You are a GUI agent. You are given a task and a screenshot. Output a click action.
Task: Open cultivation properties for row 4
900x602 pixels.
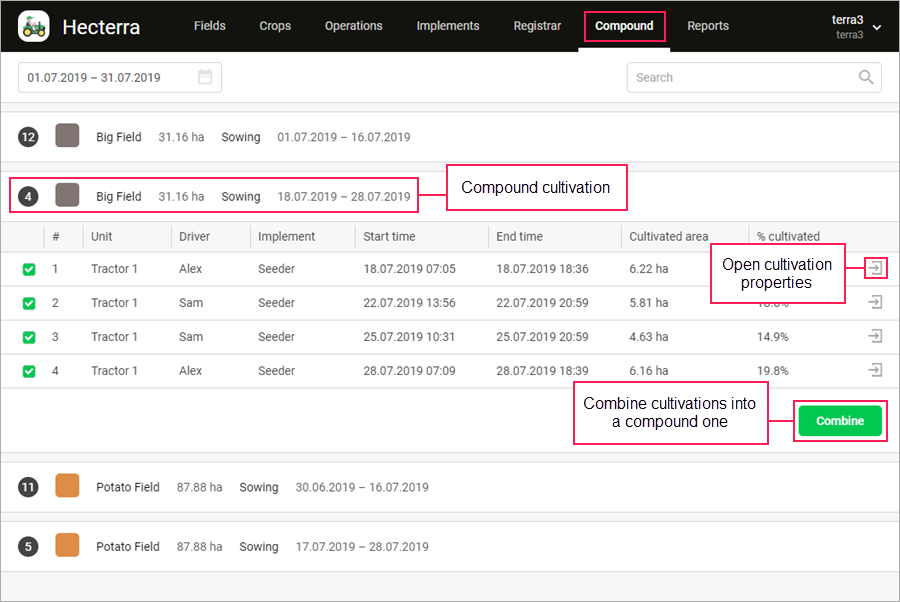coord(875,370)
